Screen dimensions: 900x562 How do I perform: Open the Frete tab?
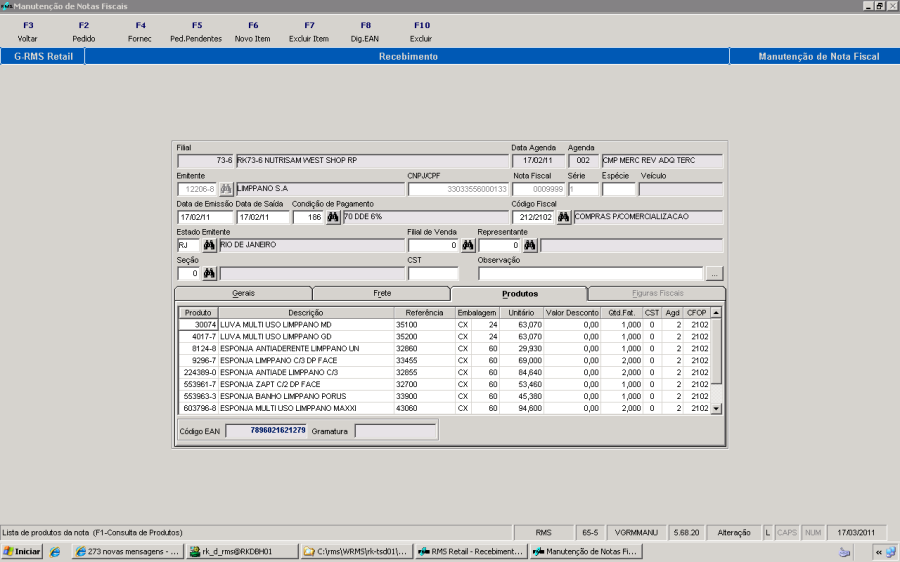click(x=381, y=294)
